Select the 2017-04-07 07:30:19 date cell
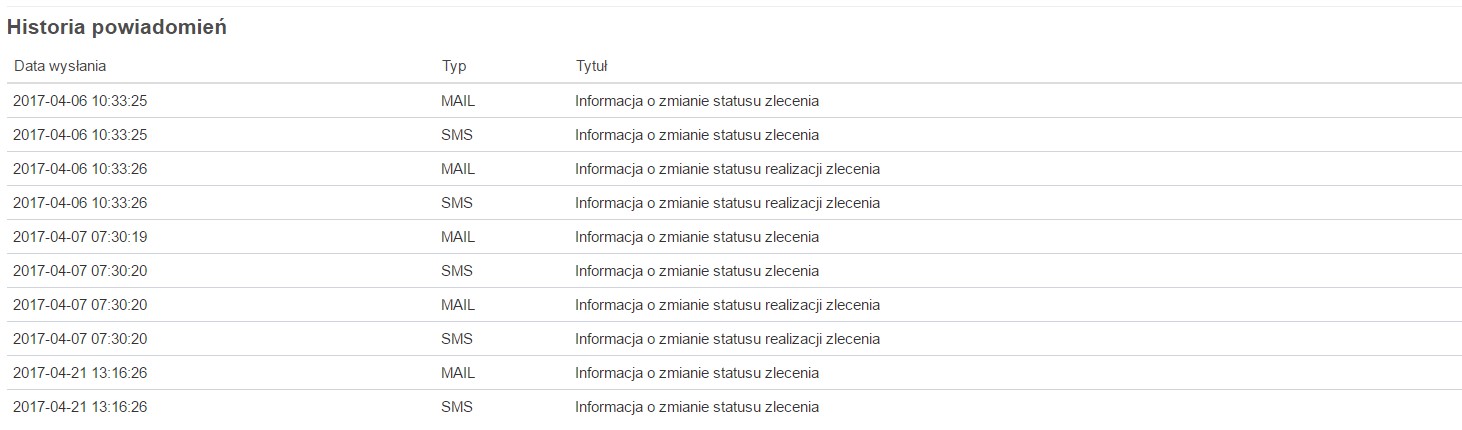 point(80,237)
